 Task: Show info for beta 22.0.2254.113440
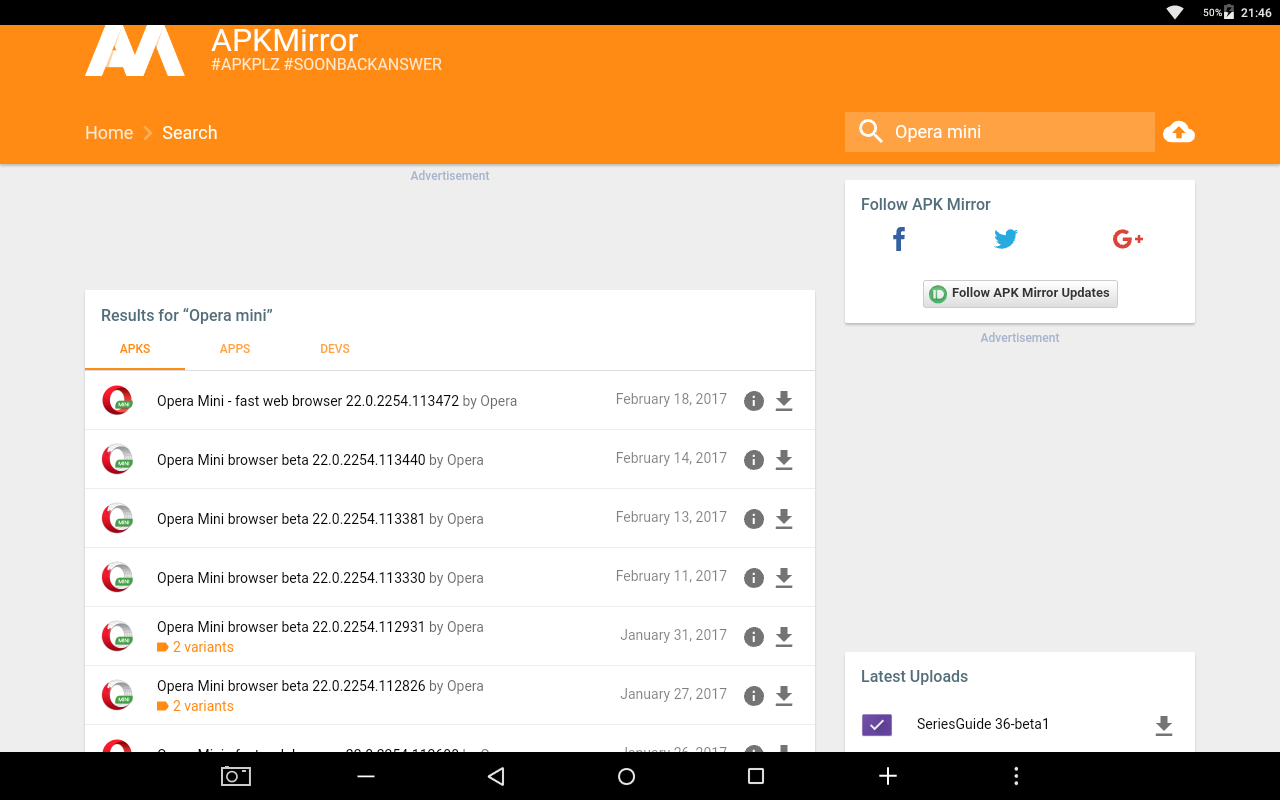point(754,460)
